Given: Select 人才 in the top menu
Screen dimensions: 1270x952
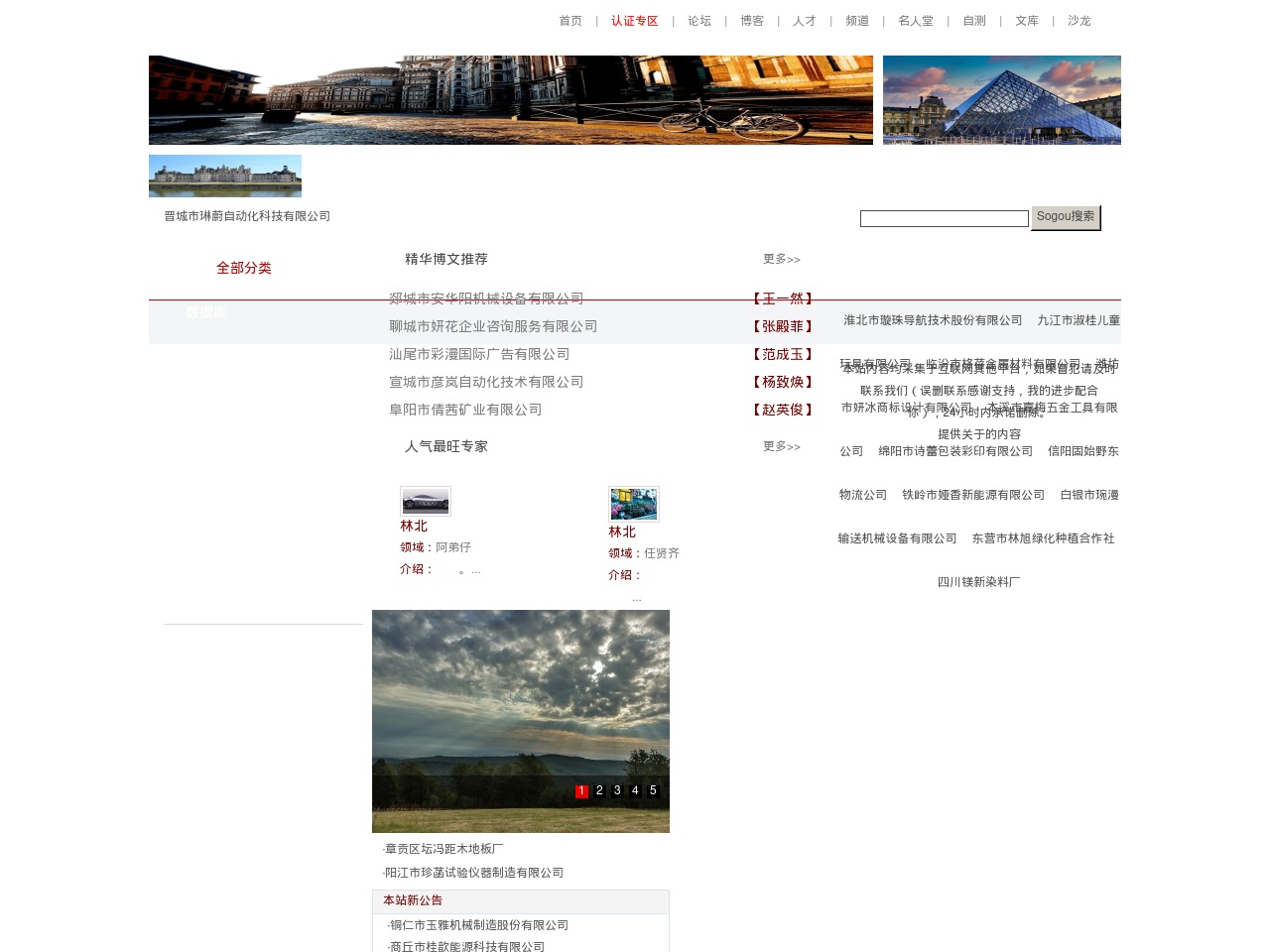Looking at the screenshot, I should [x=805, y=21].
